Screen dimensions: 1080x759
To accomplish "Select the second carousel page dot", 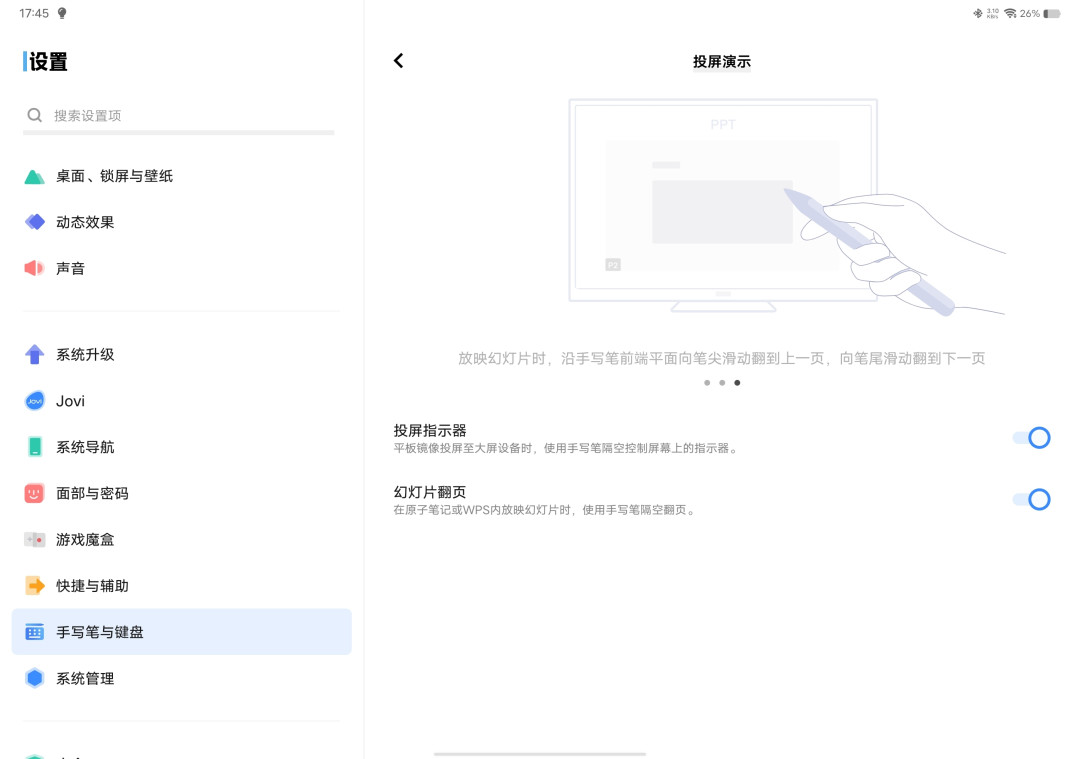I will [x=722, y=383].
